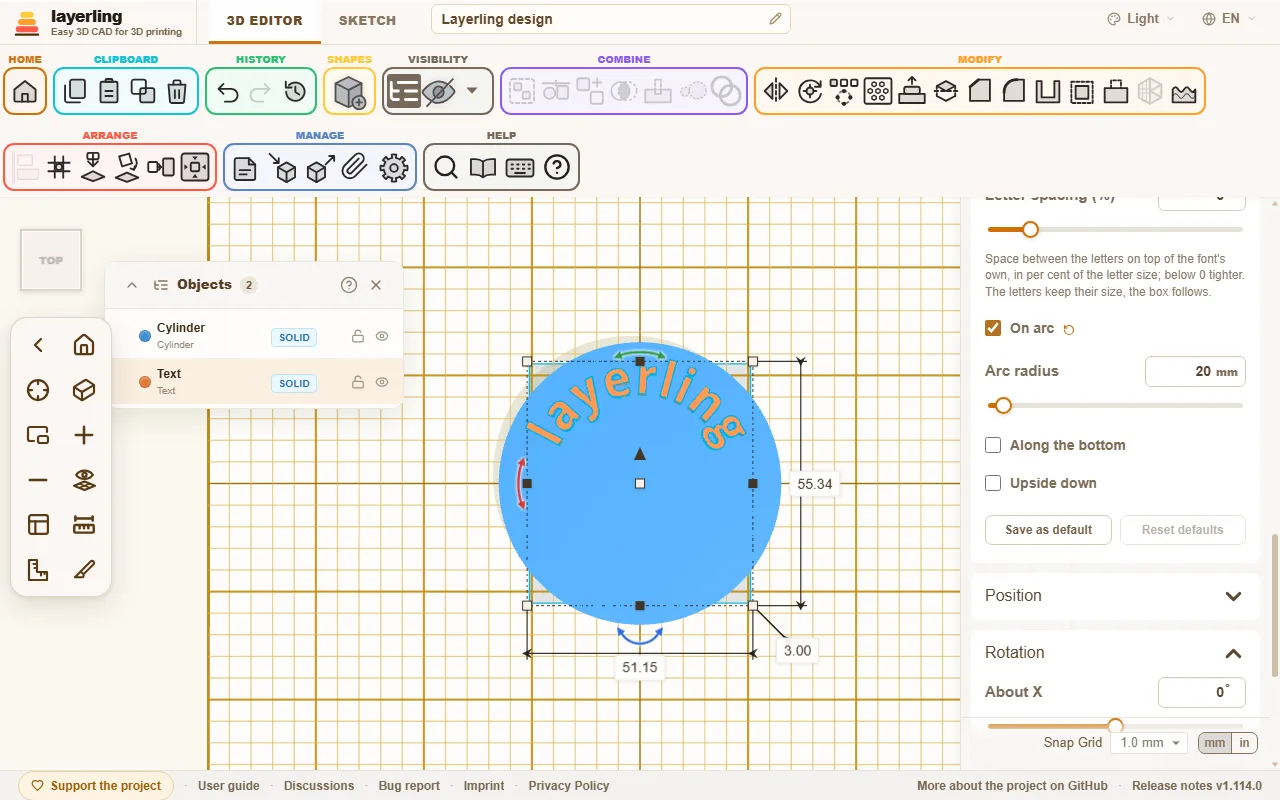Delete selection with the trash icon
Image resolution: width=1280 pixels, height=800 pixels.
coord(177,92)
